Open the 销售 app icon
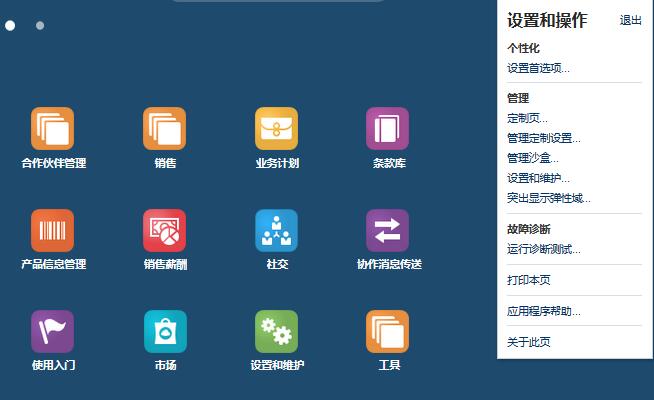 [164, 128]
